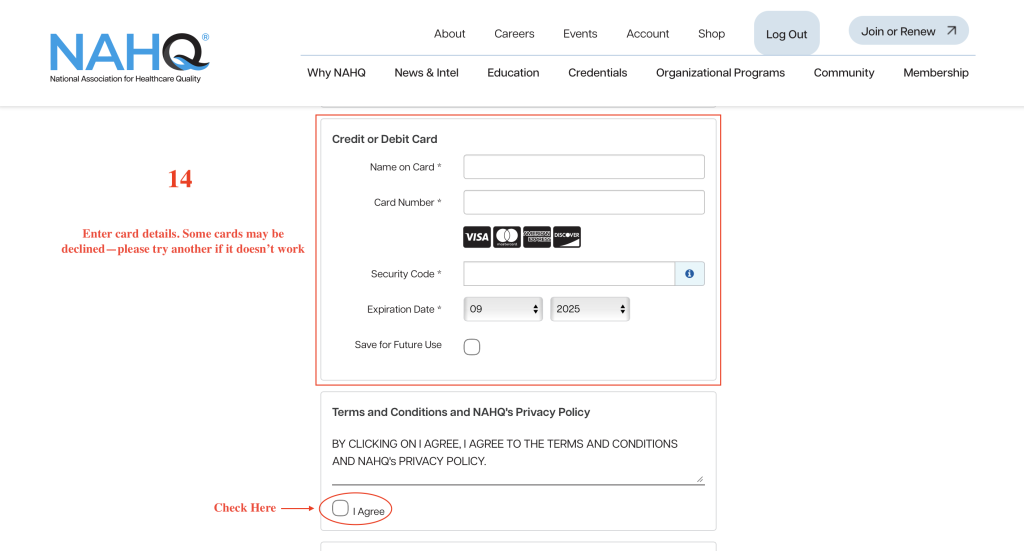Tick the Save for Future Use checkbox

click(472, 347)
